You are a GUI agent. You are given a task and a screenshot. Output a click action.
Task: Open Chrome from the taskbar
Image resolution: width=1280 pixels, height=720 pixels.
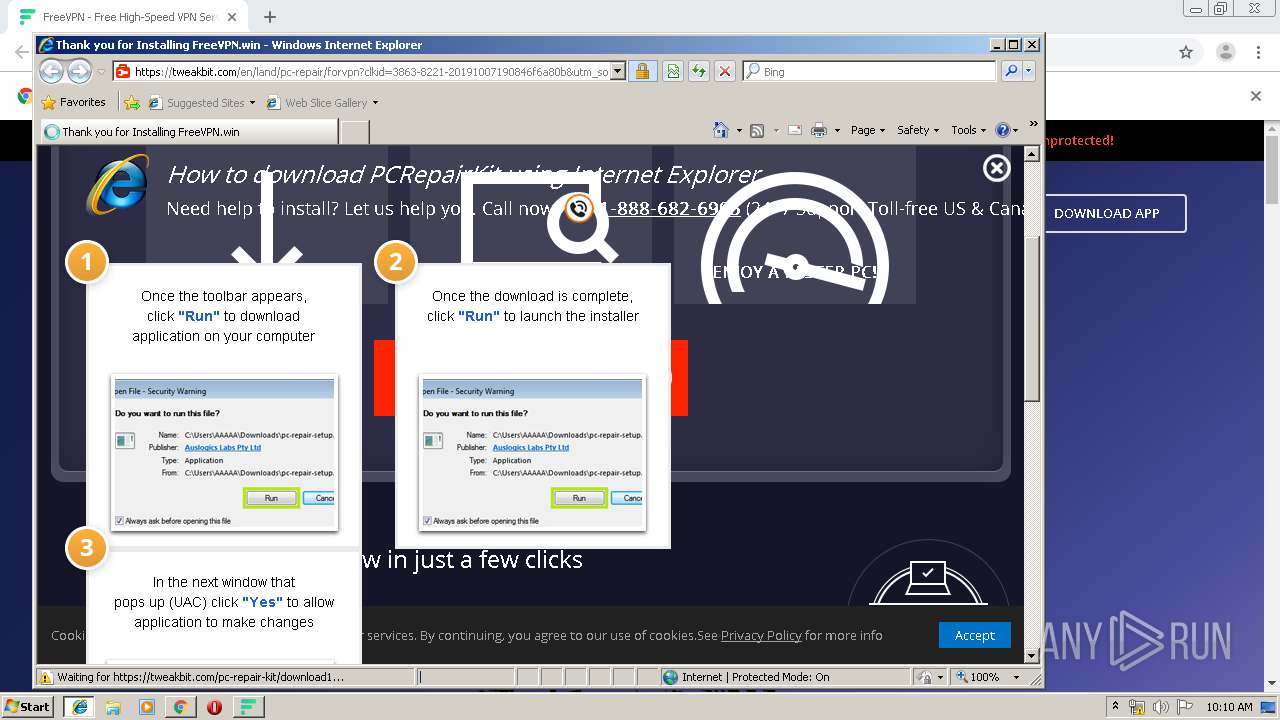coord(180,707)
